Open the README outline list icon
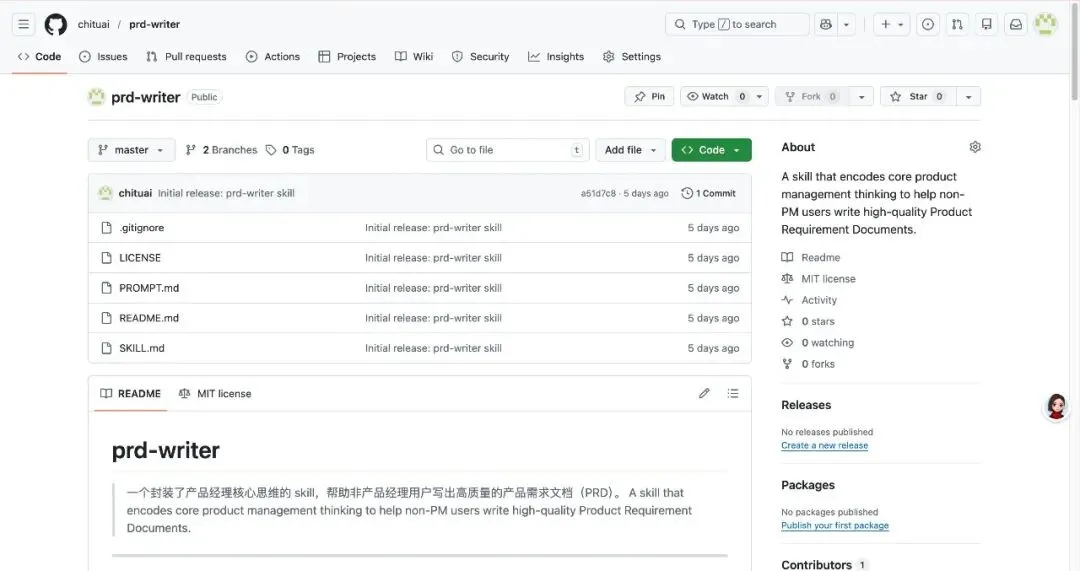This screenshot has height=571, width=1080. tap(733, 393)
